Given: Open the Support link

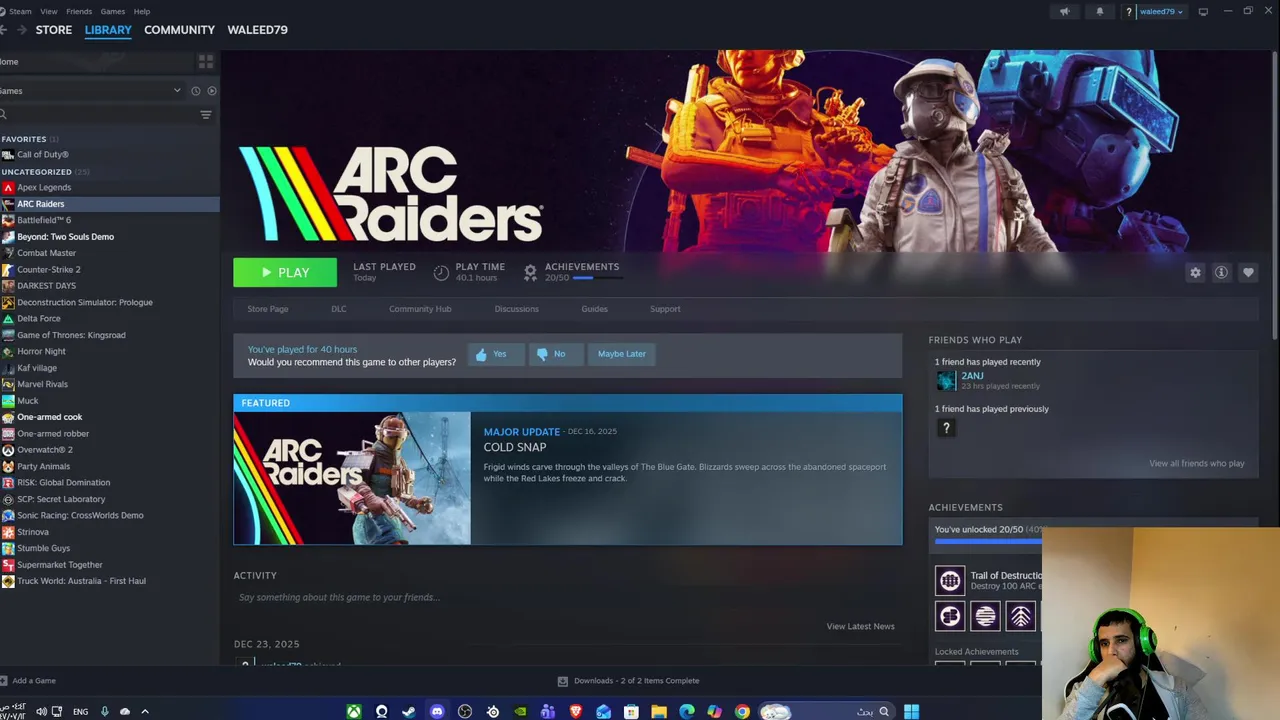Looking at the screenshot, I should pyautogui.click(x=665, y=309).
